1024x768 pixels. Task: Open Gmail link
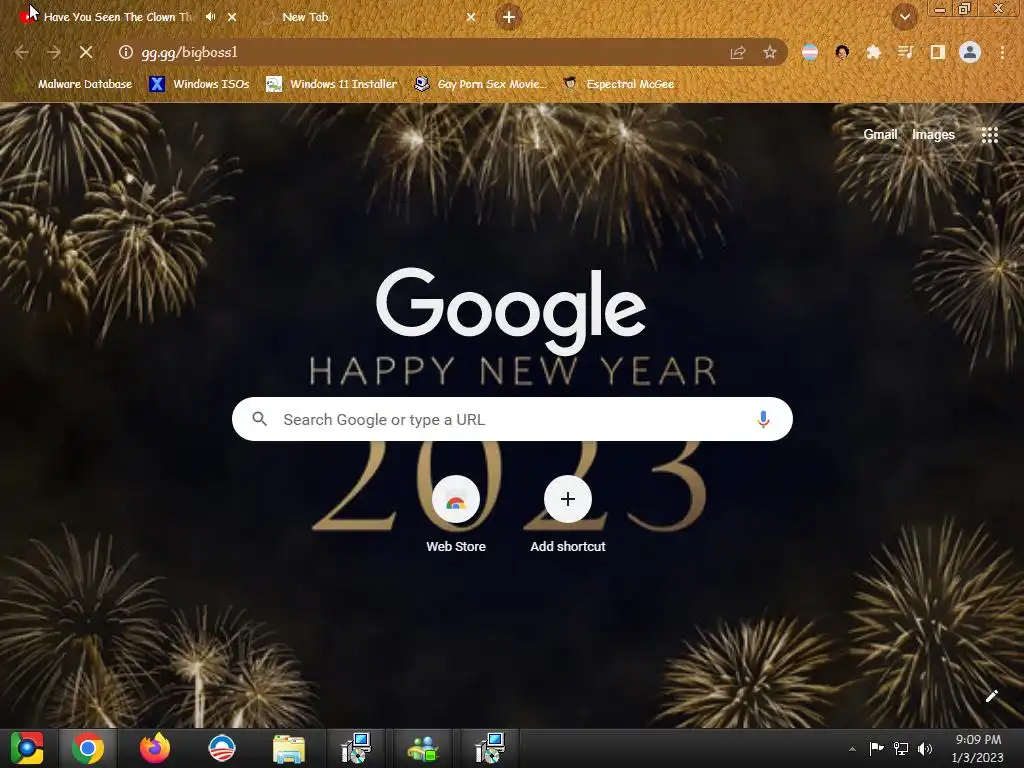880,135
